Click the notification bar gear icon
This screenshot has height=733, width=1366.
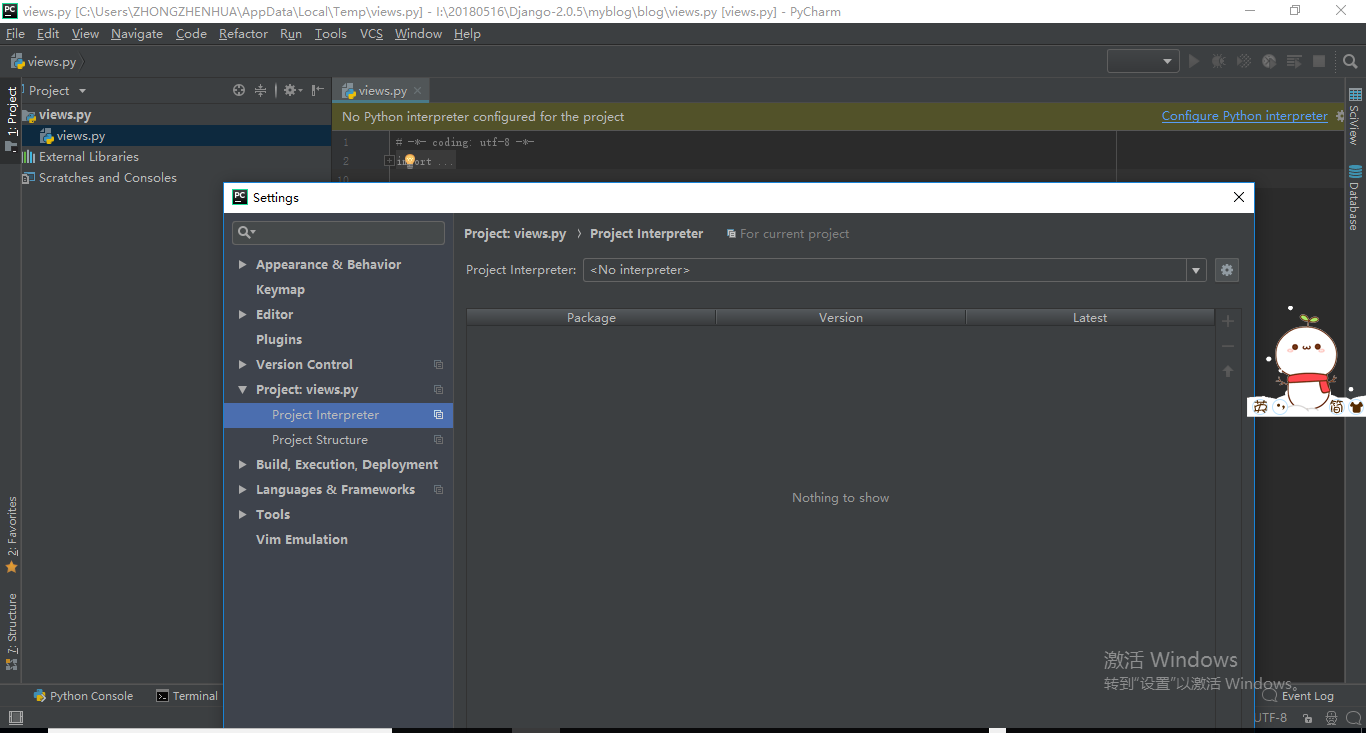pos(1340,116)
